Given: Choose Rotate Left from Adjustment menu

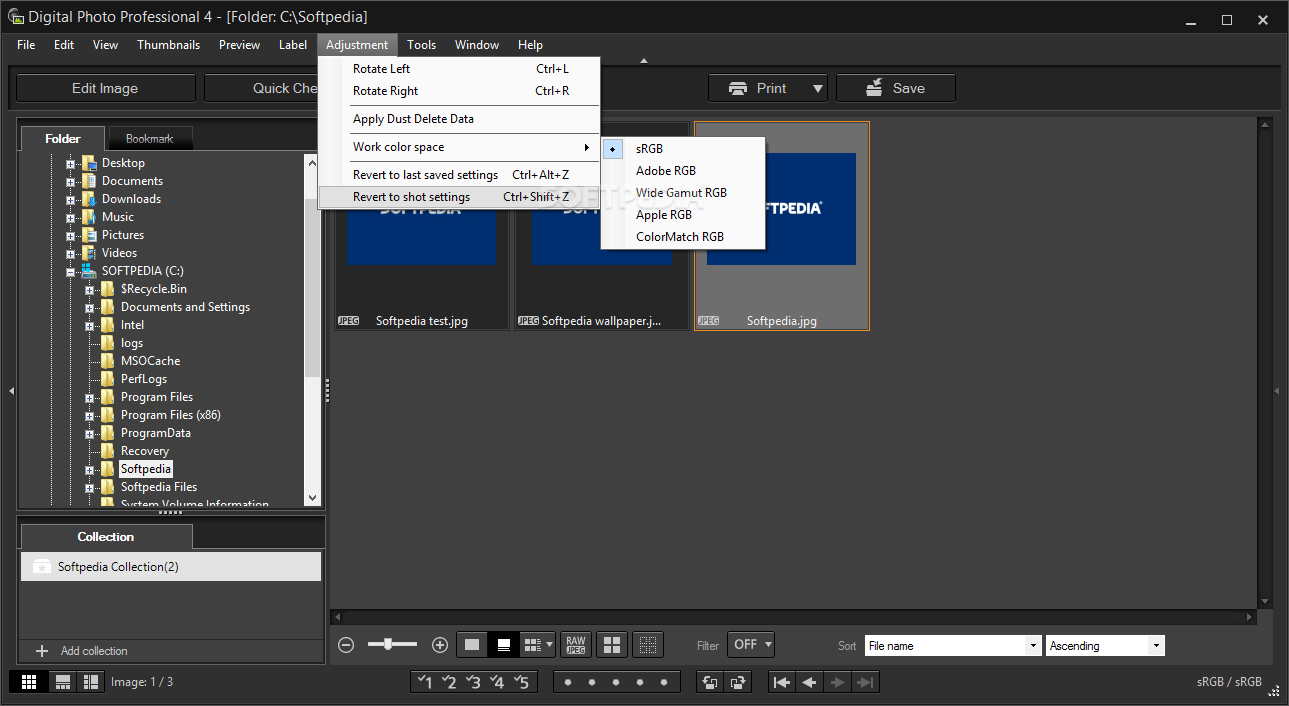Looking at the screenshot, I should point(459,69).
